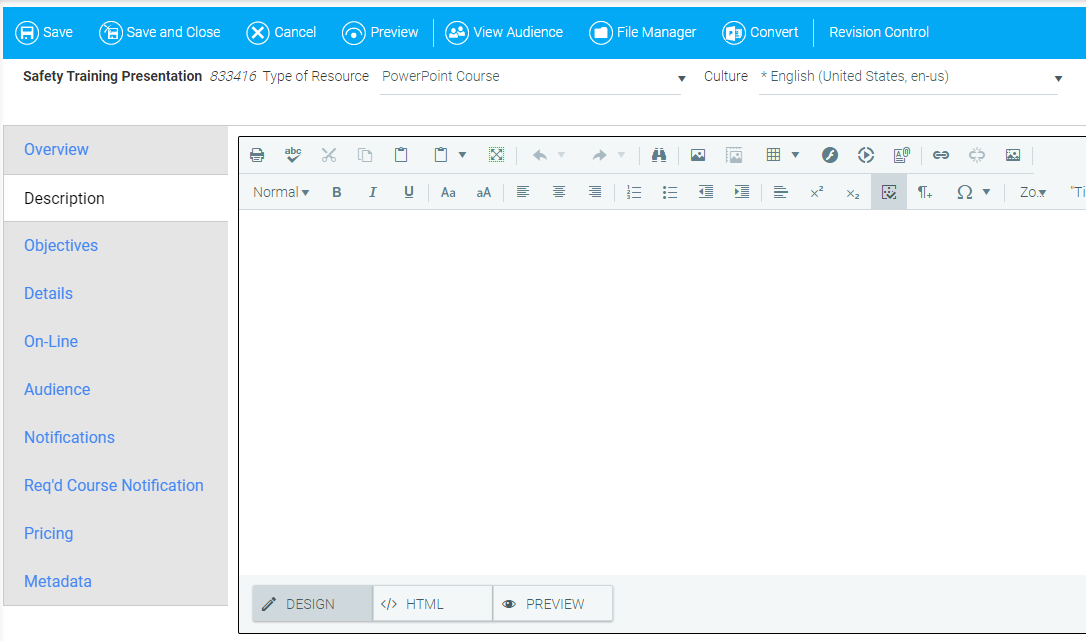This screenshot has height=641, width=1086.
Task: Toggle Italic formatting
Action: tap(373, 192)
